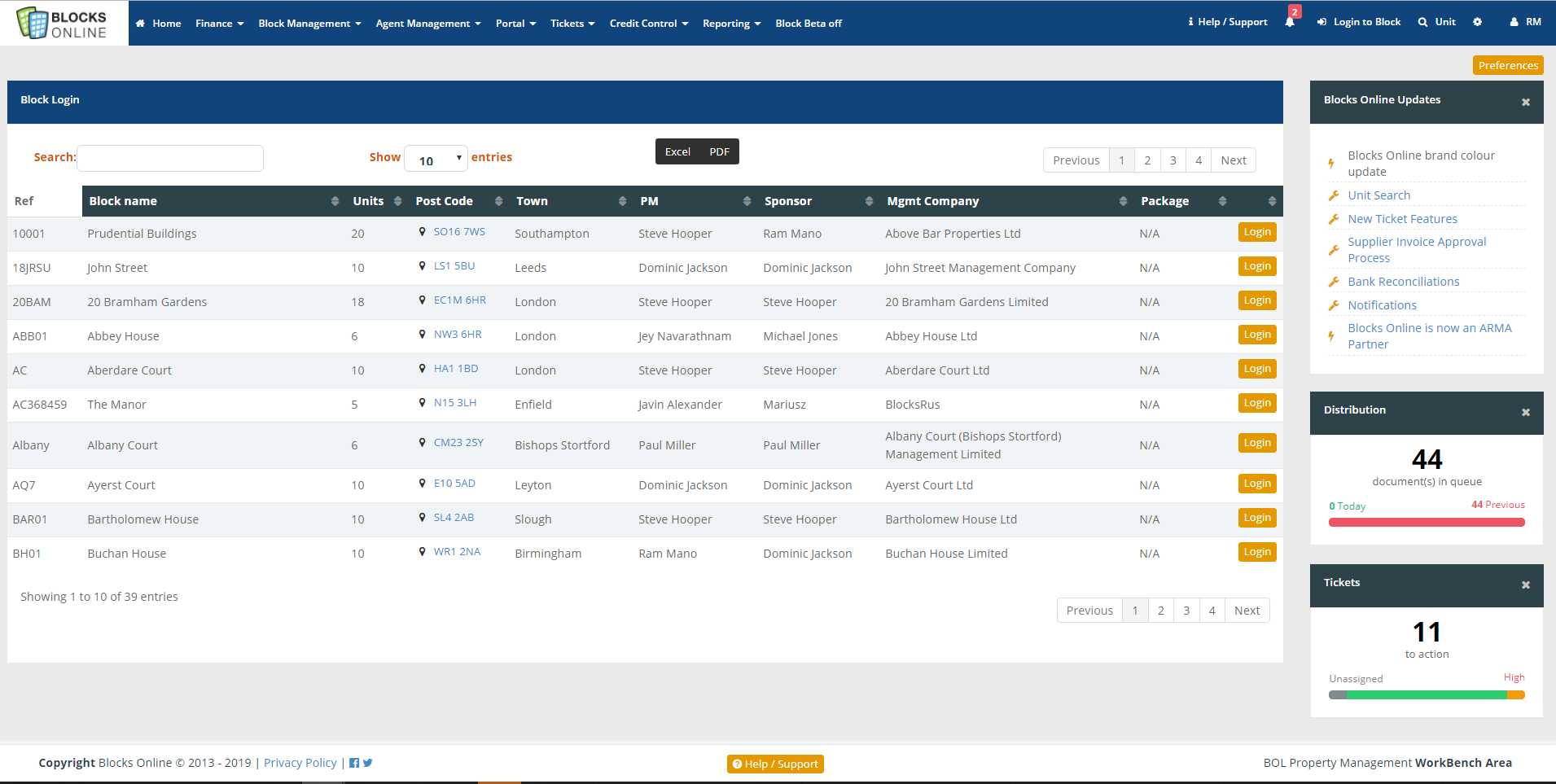Click the wrench icon beside Unit Search

tap(1334, 195)
